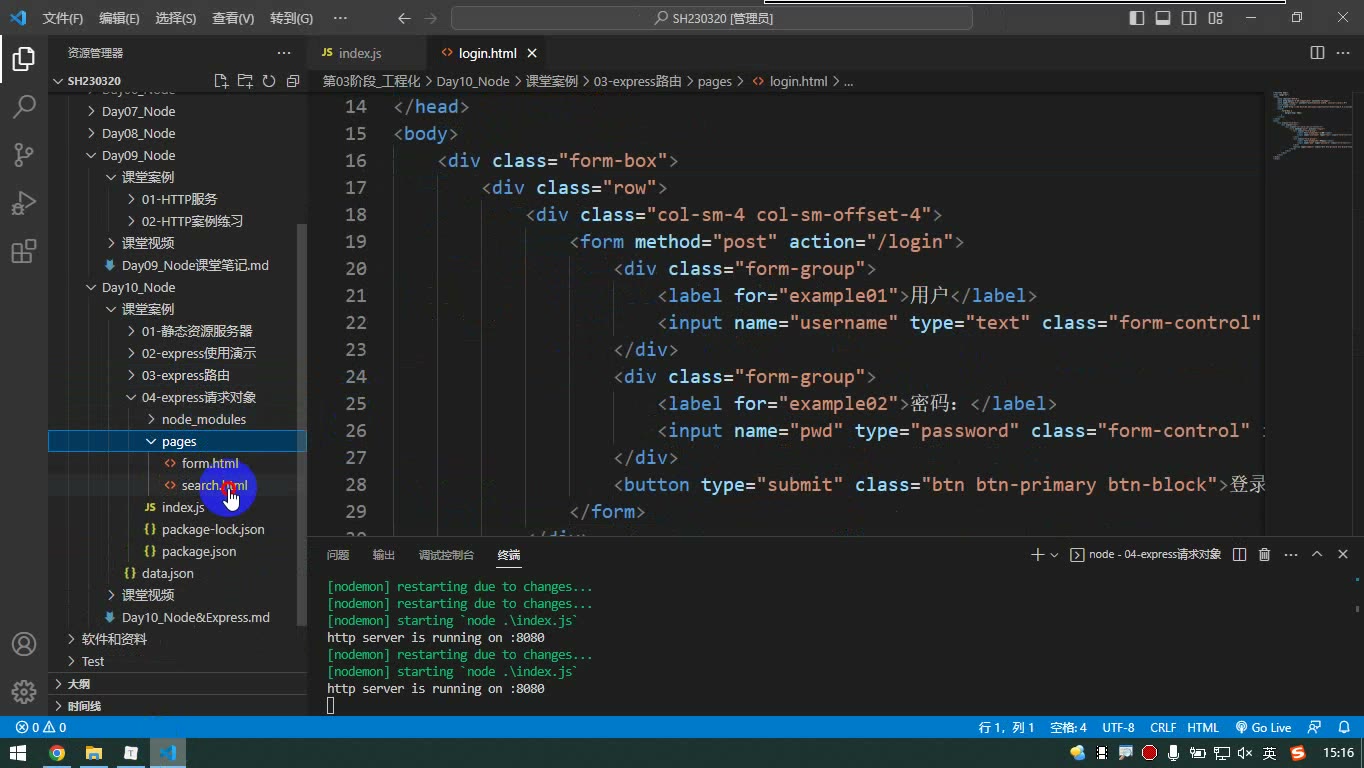Click the title bar search box
This screenshot has width=1364, height=768.
point(712,18)
